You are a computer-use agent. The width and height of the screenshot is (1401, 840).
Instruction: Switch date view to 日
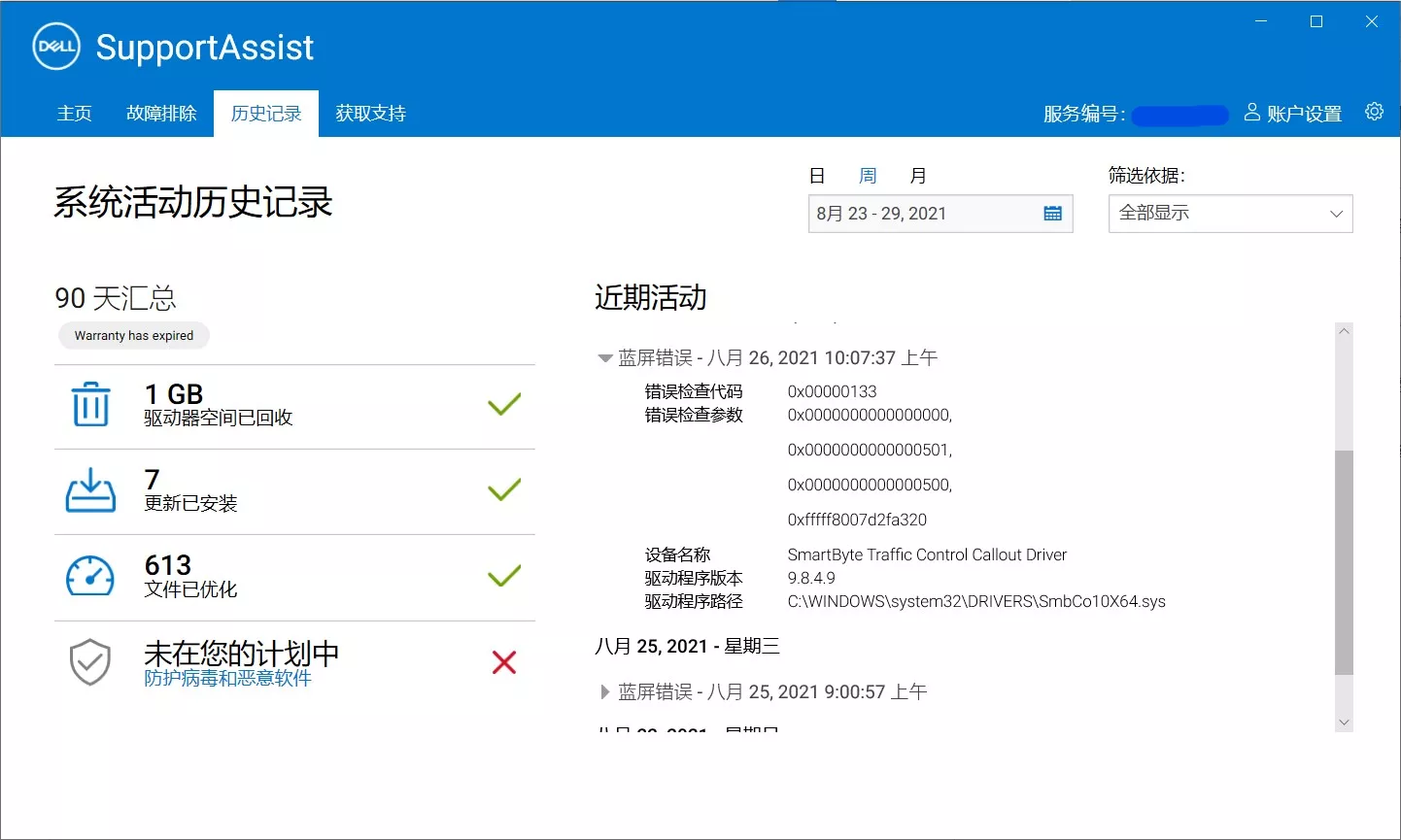point(817,176)
